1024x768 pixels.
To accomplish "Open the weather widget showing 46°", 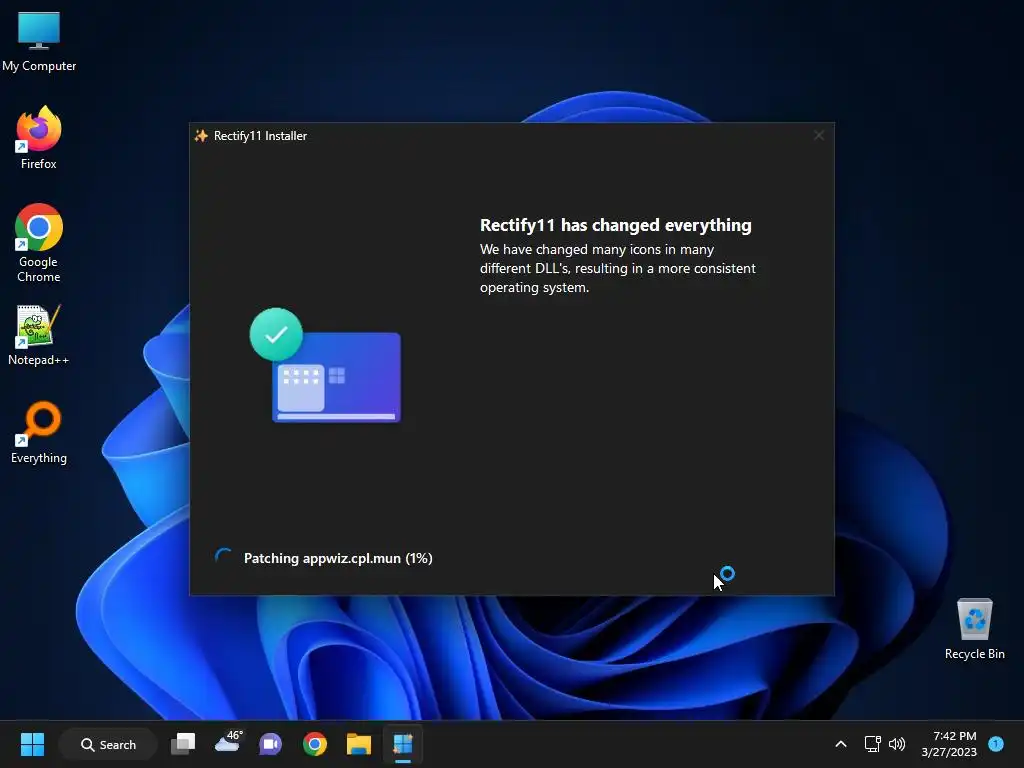I will (x=228, y=743).
